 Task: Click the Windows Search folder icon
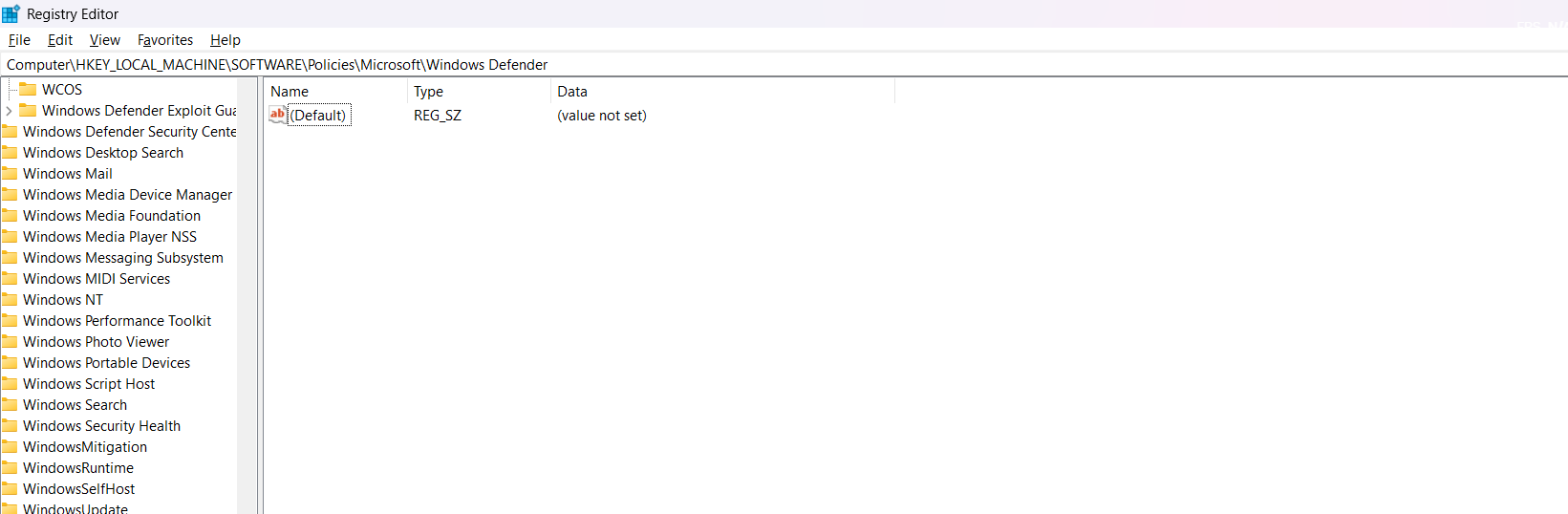[10, 405]
